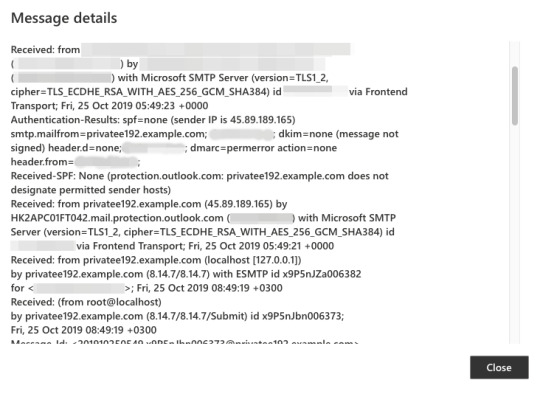This screenshot has height=394, width=540.
Task: Click HK2APC01FT042.mail.protection.outlook.com hostname
Action: click(117, 218)
